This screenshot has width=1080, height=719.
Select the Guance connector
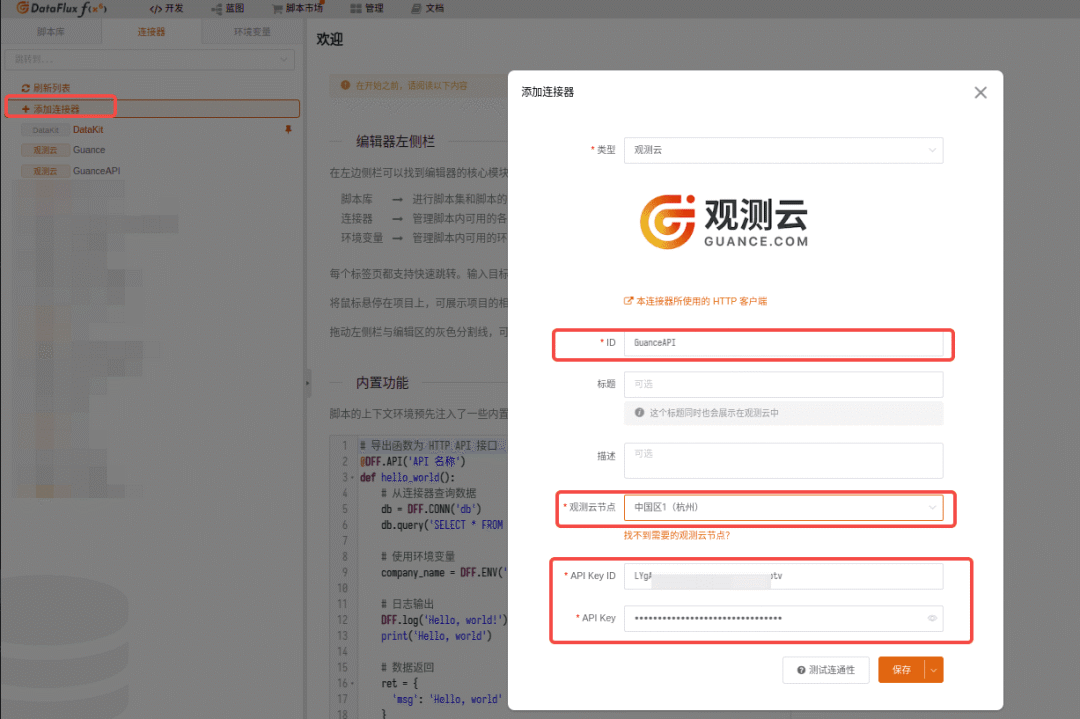(x=89, y=150)
